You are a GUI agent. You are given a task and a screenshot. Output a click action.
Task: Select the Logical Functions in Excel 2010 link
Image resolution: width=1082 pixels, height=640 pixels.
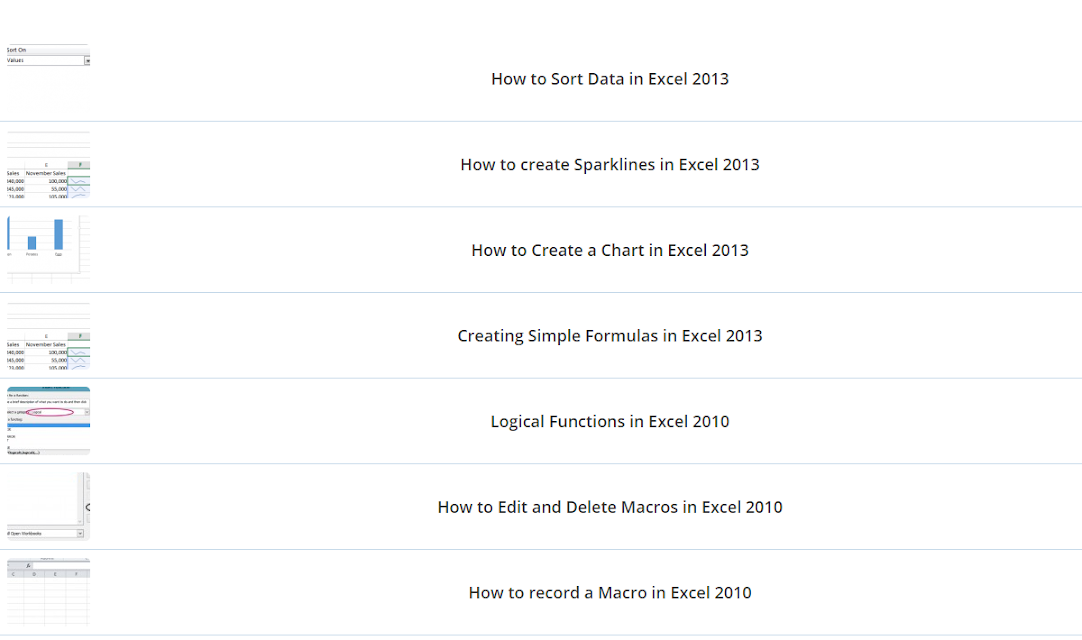[609, 422]
